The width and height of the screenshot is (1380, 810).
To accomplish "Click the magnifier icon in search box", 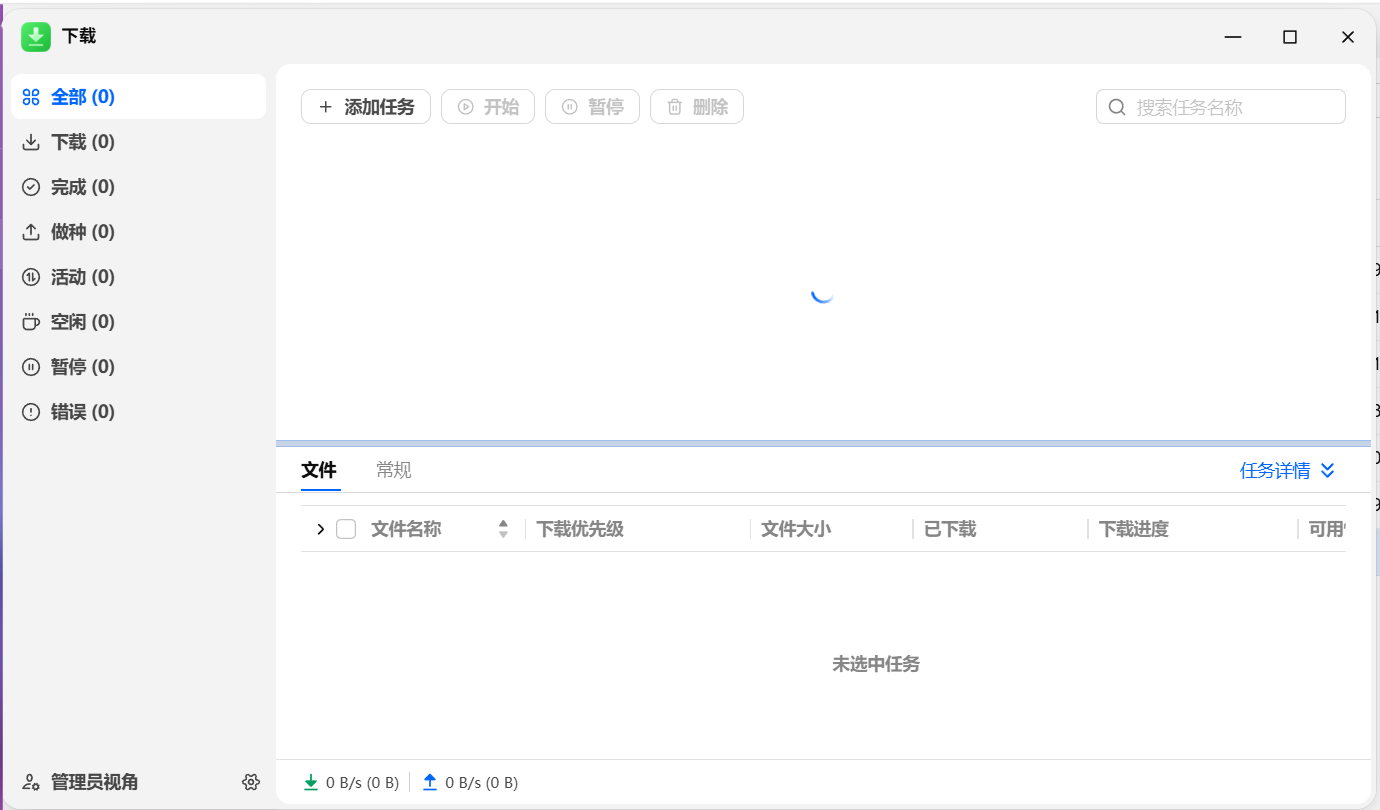I will (1118, 107).
